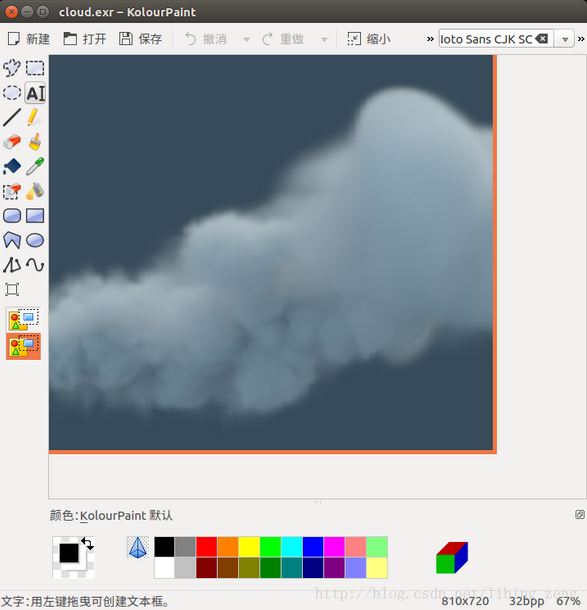The image size is (587, 610).
Task: Click the black foreground colour box
Action: click(x=69, y=553)
